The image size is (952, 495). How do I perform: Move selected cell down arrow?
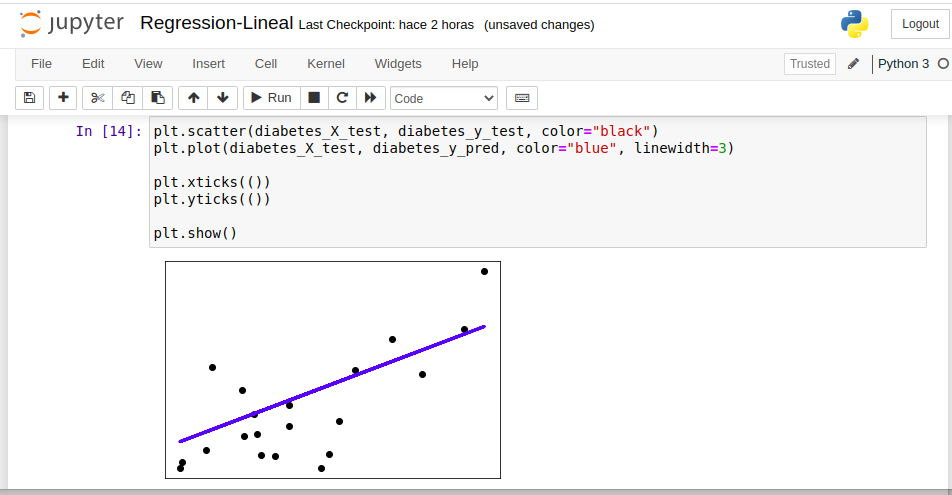222,98
